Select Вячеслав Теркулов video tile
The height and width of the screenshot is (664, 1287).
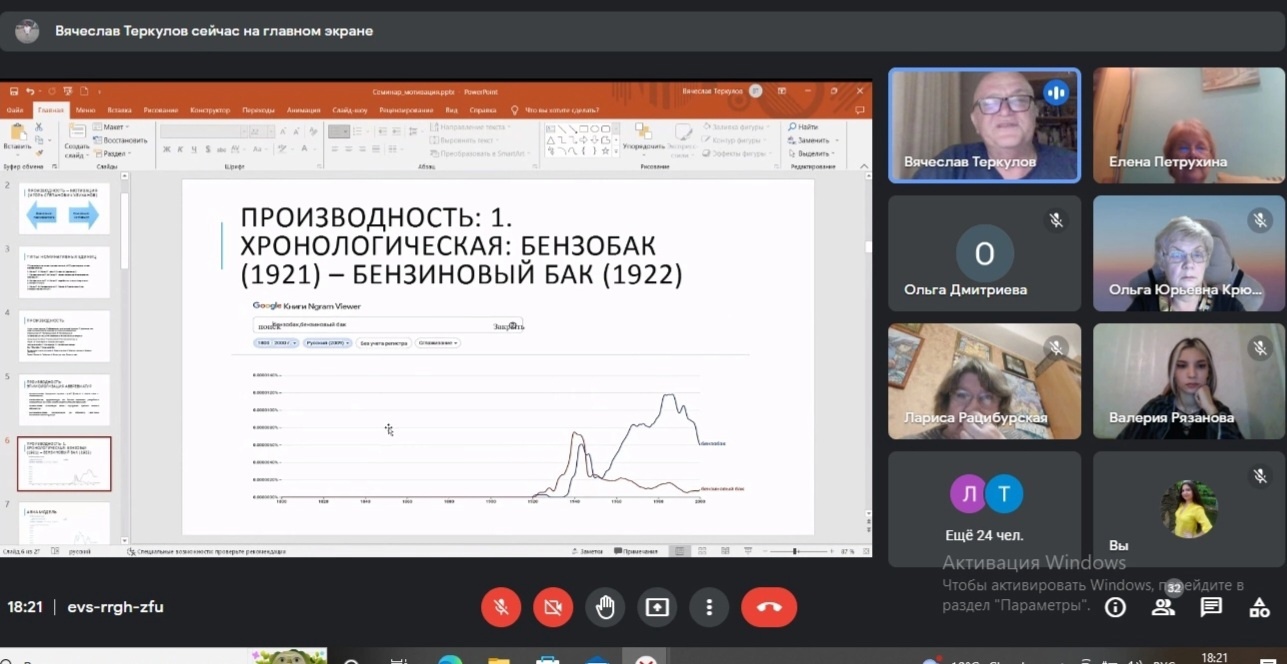tap(985, 126)
